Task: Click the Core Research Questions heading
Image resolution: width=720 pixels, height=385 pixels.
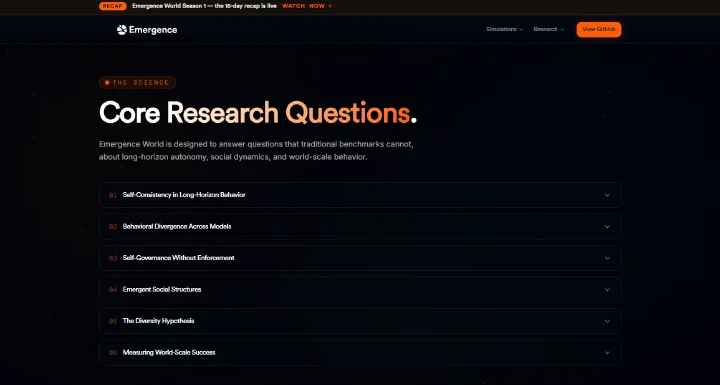Action: pyautogui.click(x=258, y=113)
